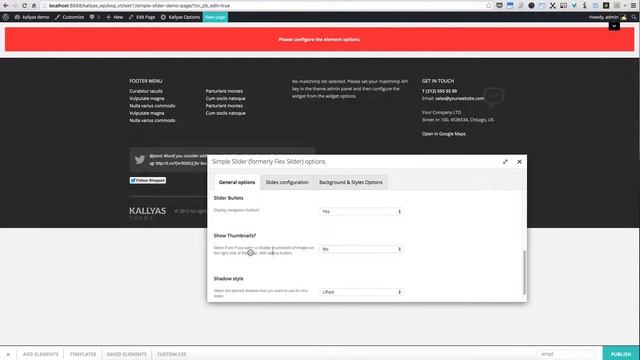Reload the page with refresh icon

[24, 5]
